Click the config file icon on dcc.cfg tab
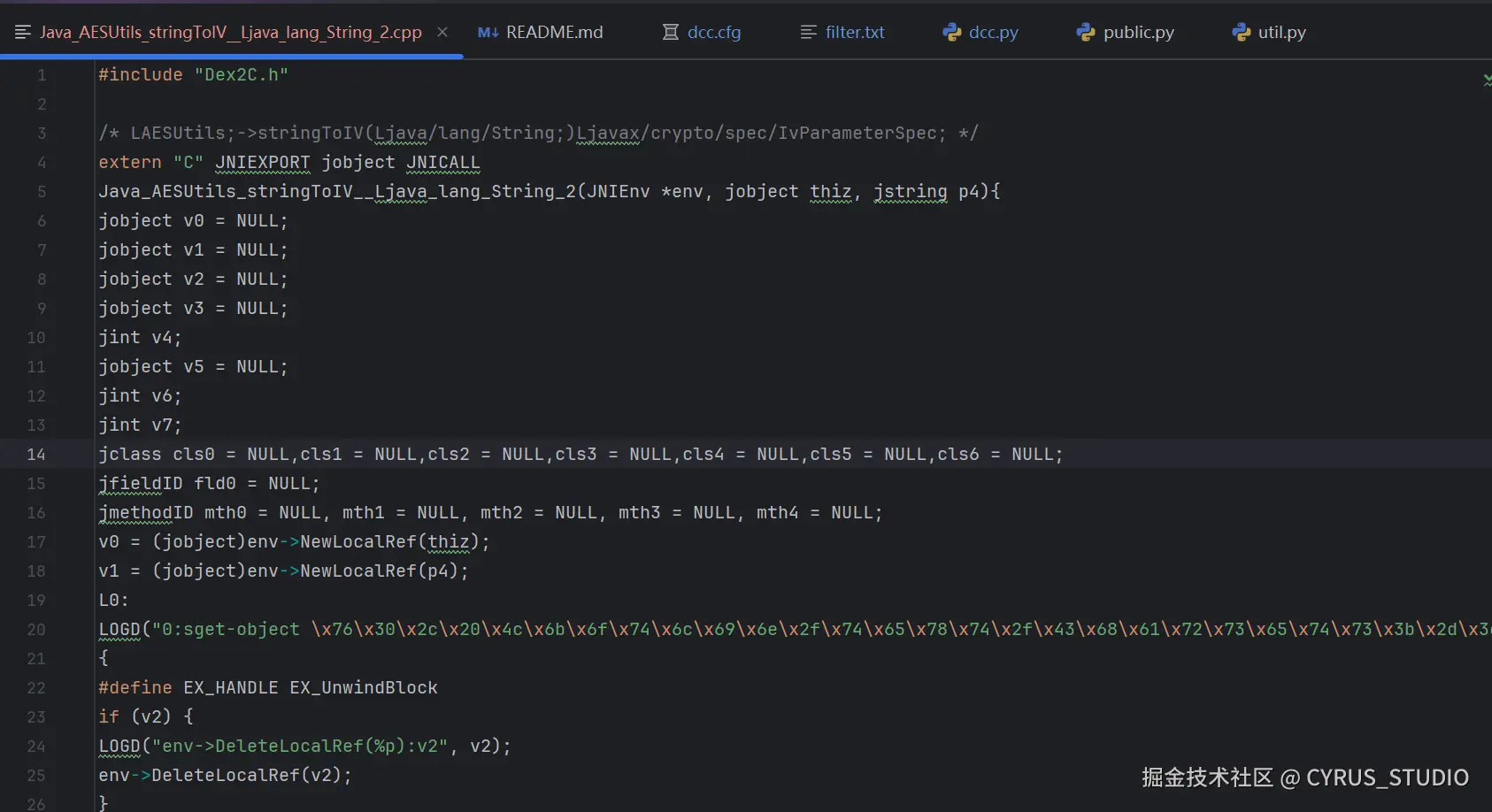 [x=671, y=32]
